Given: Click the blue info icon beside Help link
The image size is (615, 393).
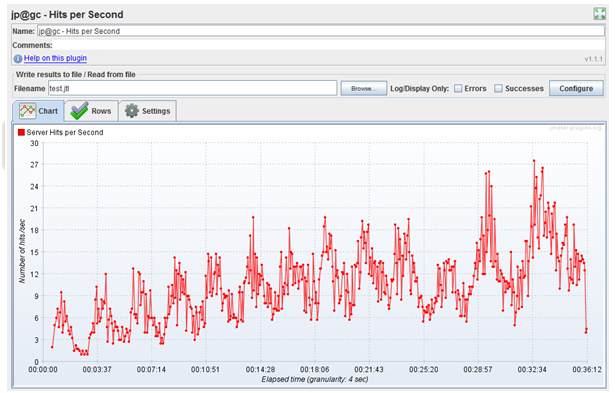Looking at the screenshot, I should [x=18, y=59].
